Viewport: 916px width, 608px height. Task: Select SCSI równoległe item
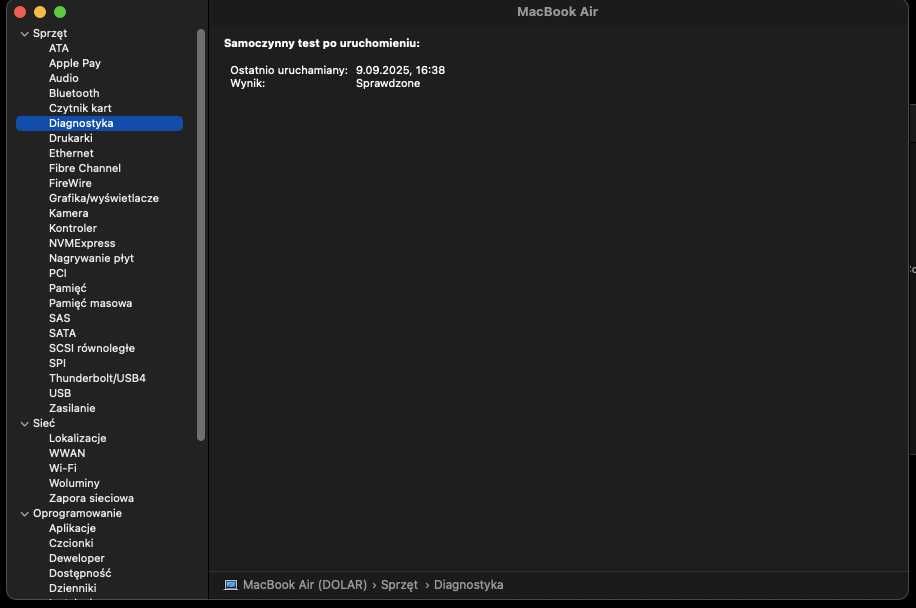[92, 348]
